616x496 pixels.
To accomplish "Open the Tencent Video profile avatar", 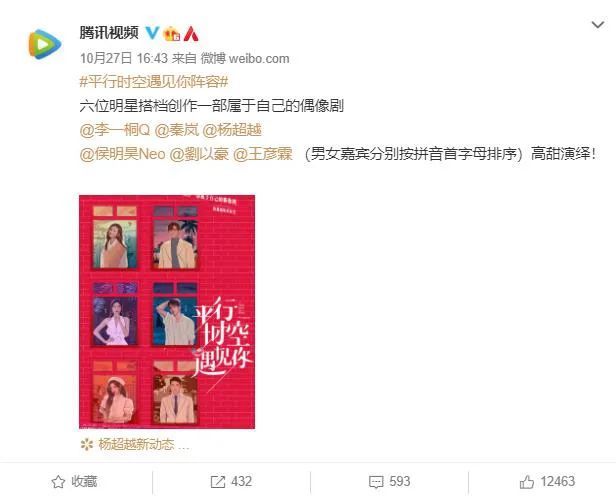I will [45, 44].
